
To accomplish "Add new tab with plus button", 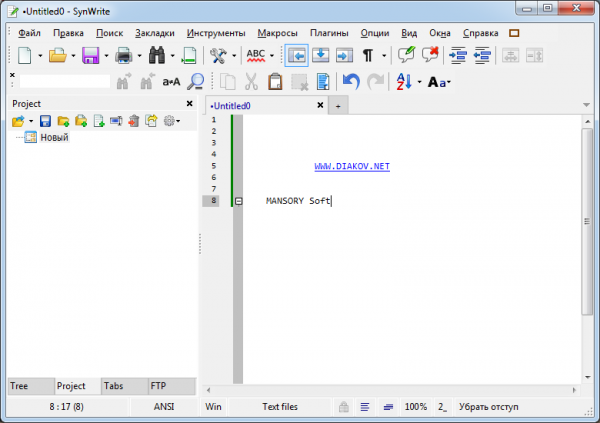I will tap(338, 106).
